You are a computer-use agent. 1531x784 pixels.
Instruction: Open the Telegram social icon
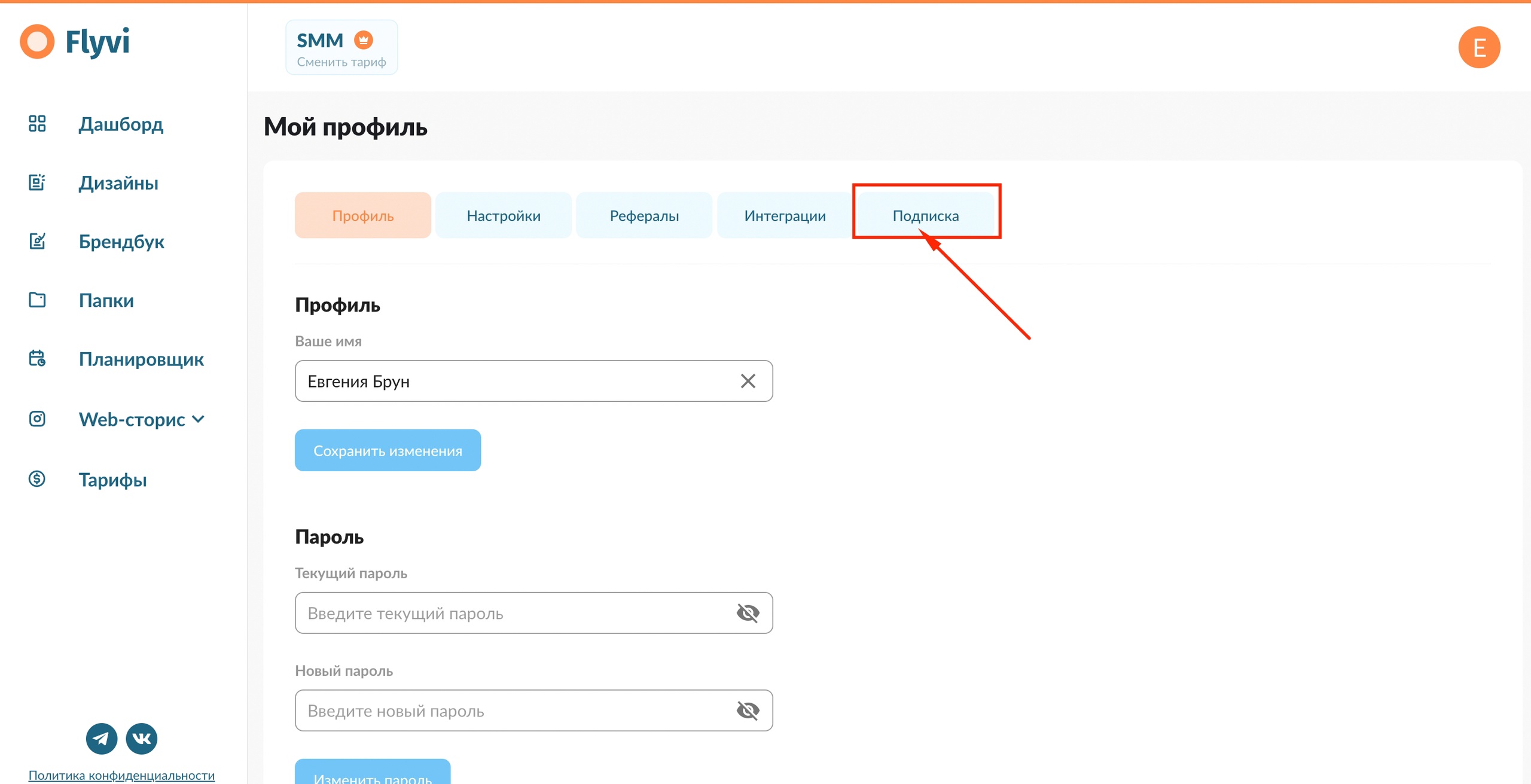click(102, 739)
